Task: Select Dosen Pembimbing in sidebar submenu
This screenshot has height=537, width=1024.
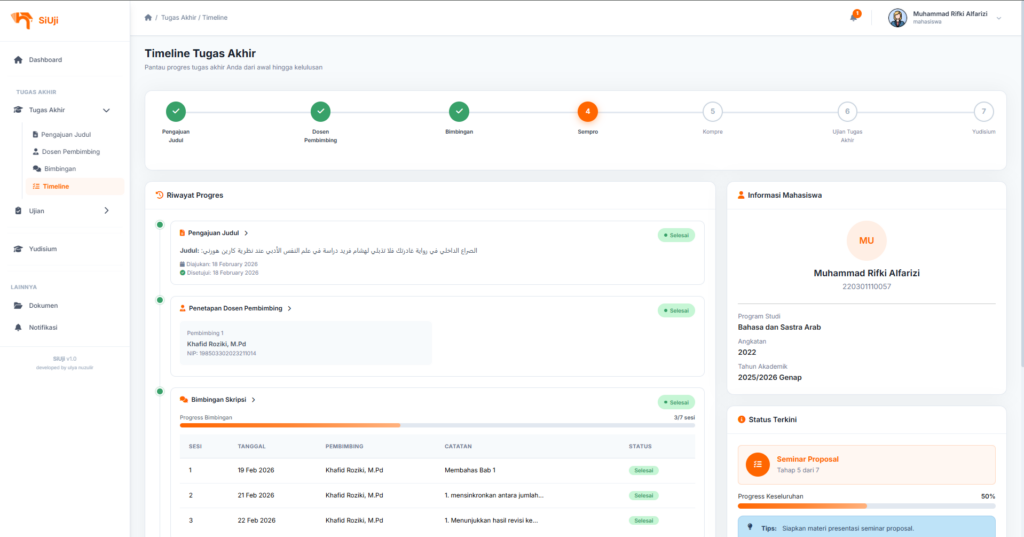Action: click(70, 152)
